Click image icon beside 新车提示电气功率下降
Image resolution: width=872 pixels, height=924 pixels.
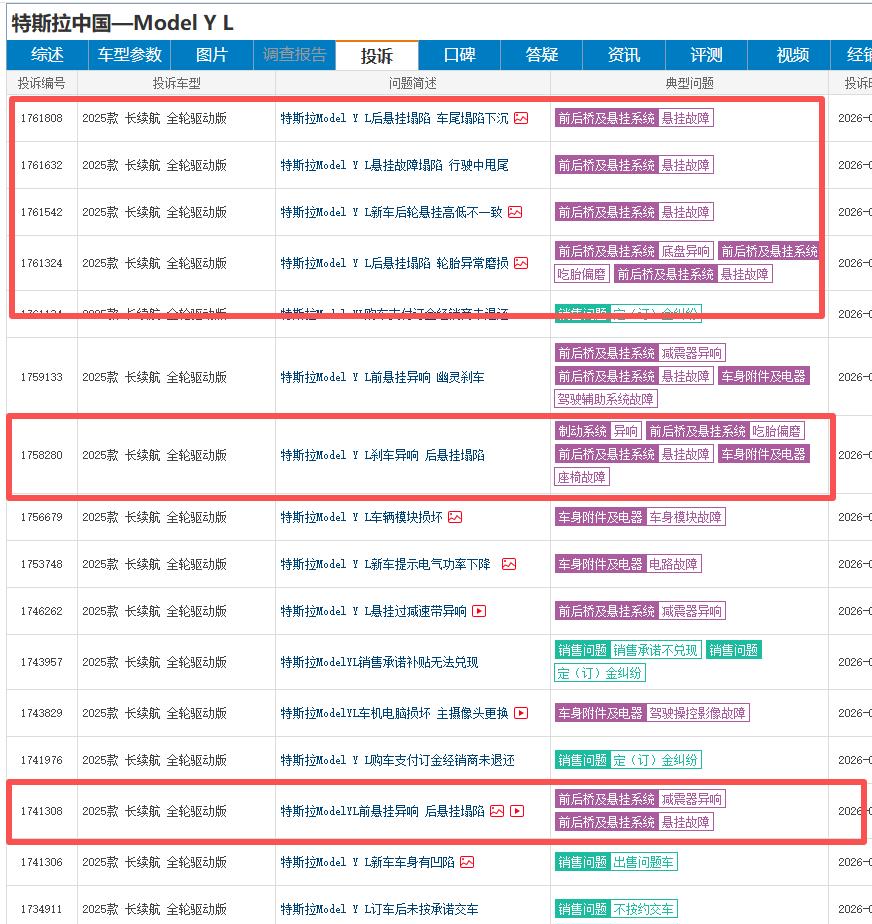[509, 564]
